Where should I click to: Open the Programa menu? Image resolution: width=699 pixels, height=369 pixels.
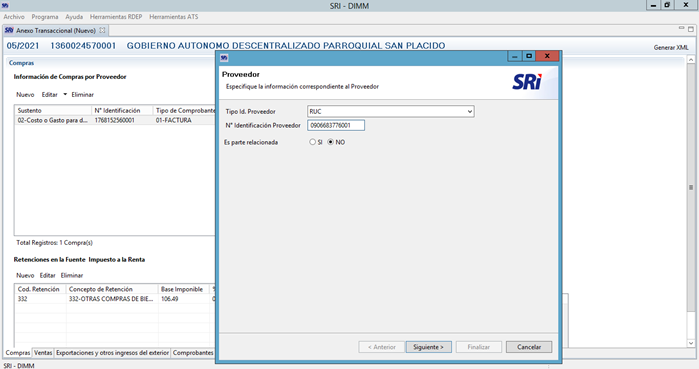45,17
